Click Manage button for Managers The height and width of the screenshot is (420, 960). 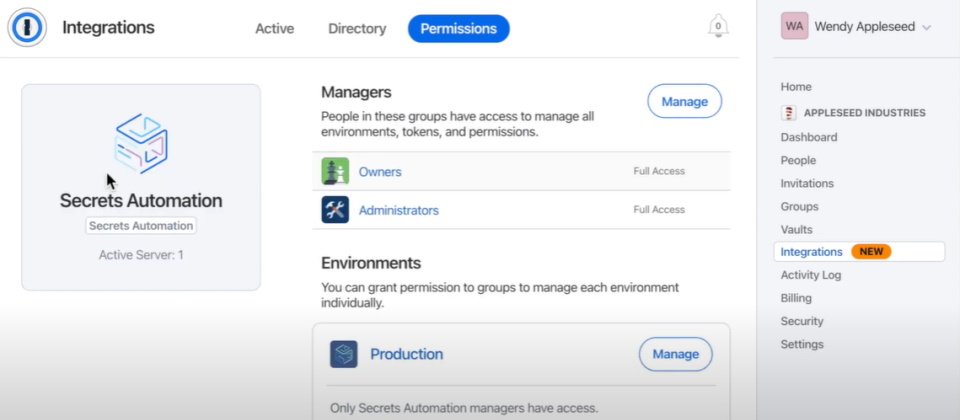(684, 102)
